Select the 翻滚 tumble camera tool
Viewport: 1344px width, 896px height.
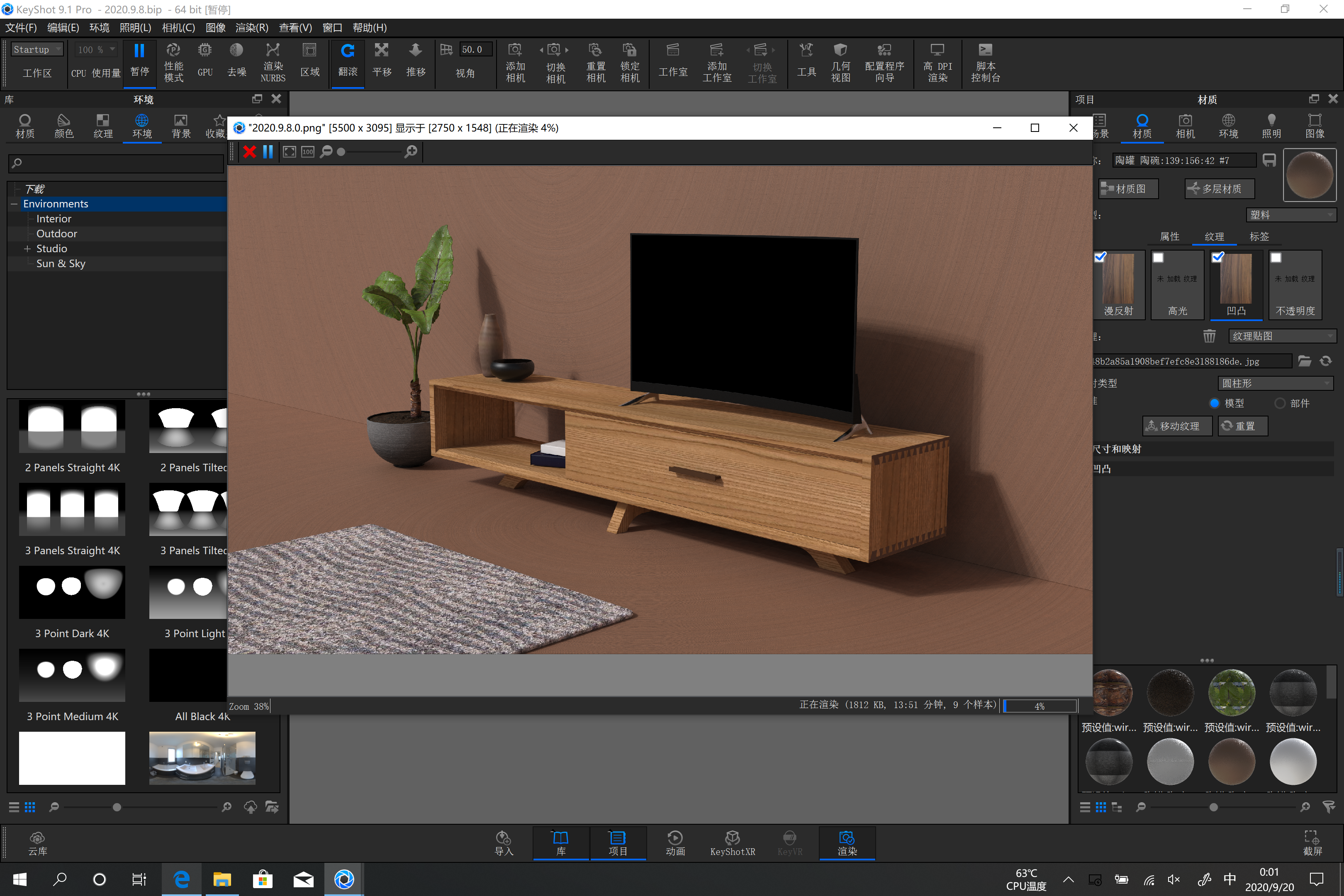click(x=348, y=63)
